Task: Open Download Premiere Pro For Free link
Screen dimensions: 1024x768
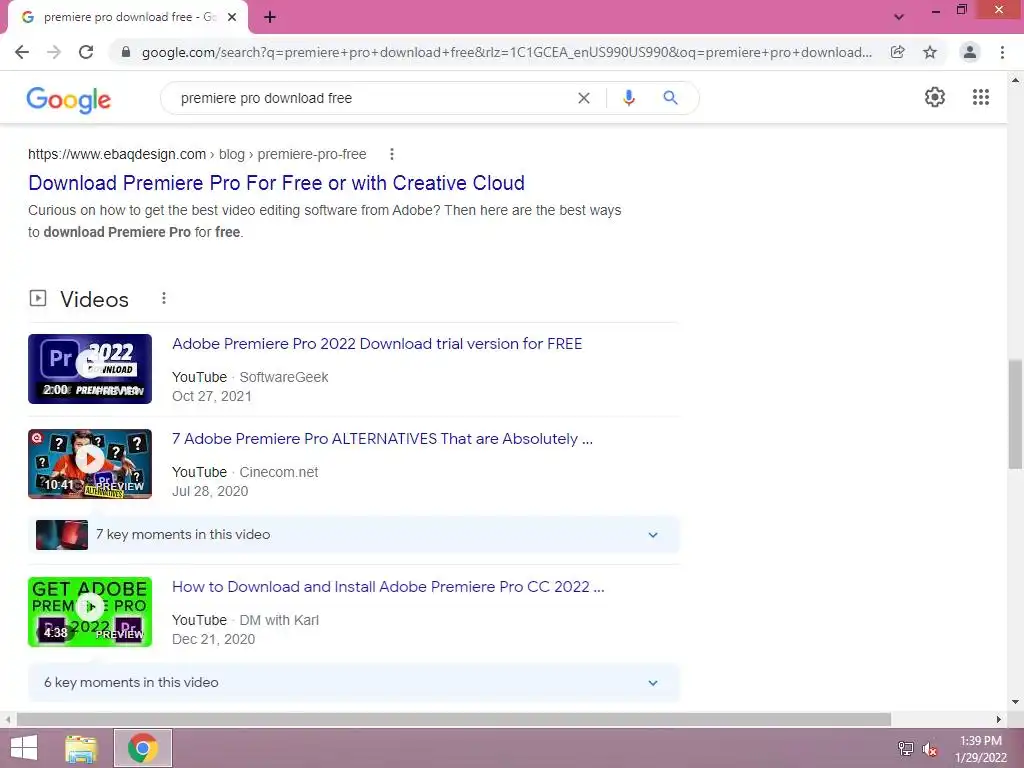Action: pos(276,183)
